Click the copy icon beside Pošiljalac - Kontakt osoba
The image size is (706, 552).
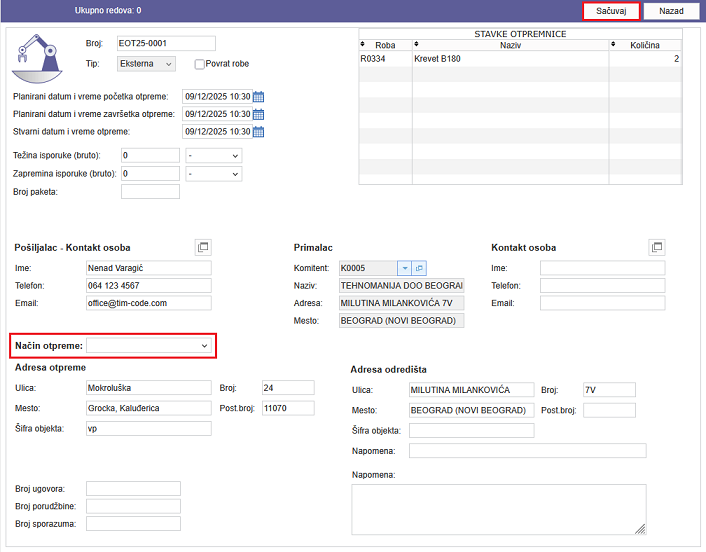(201, 247)
